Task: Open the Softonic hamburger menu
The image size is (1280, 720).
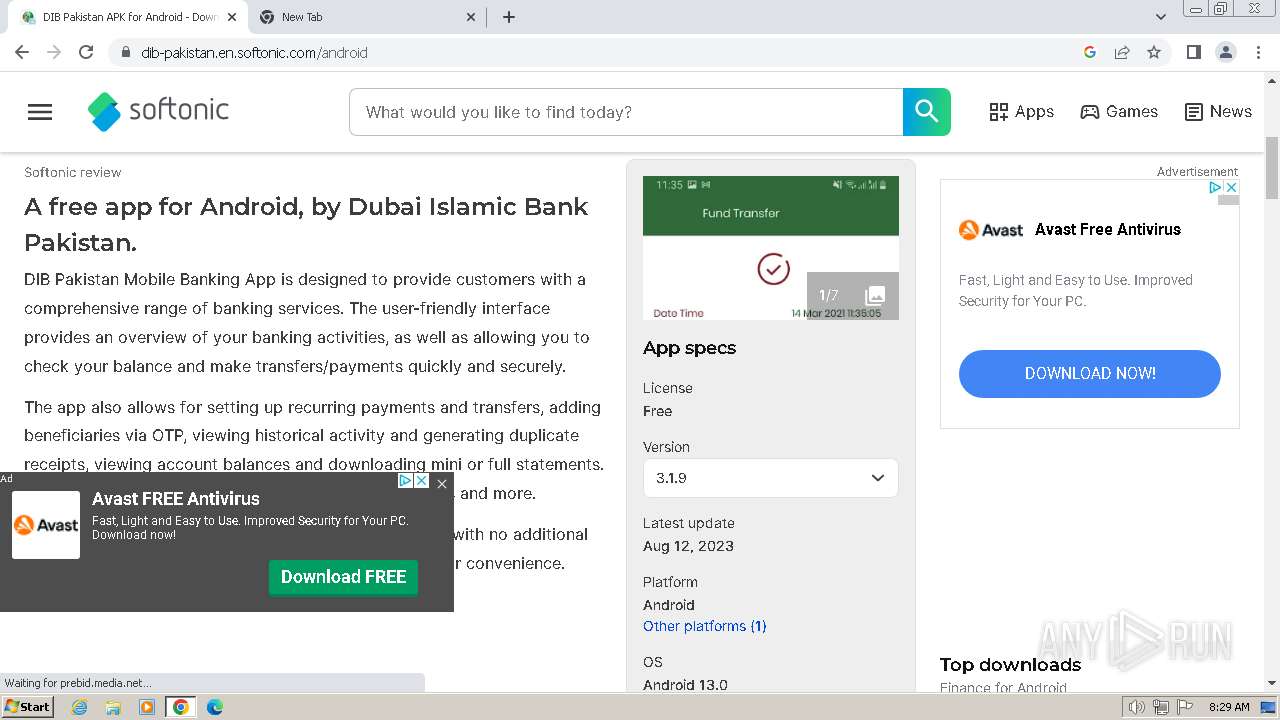Action: (40, 112)
